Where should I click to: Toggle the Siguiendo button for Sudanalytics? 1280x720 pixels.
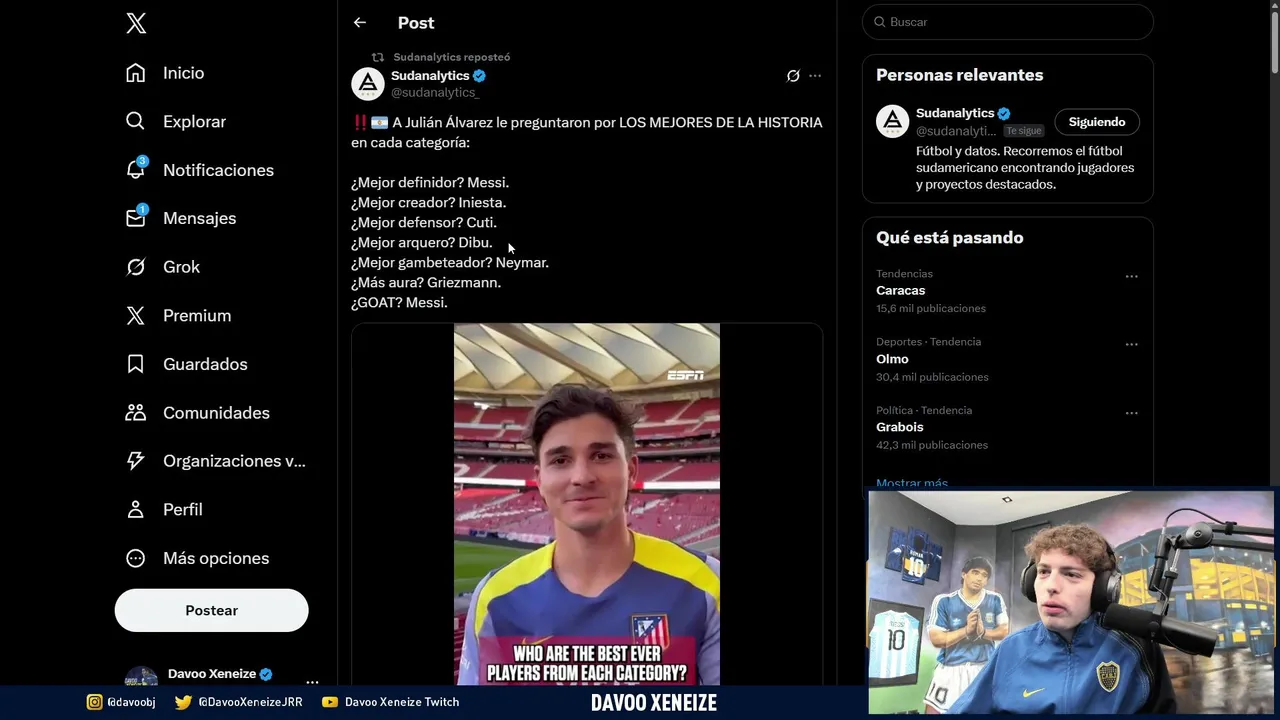coord(1097,122)
